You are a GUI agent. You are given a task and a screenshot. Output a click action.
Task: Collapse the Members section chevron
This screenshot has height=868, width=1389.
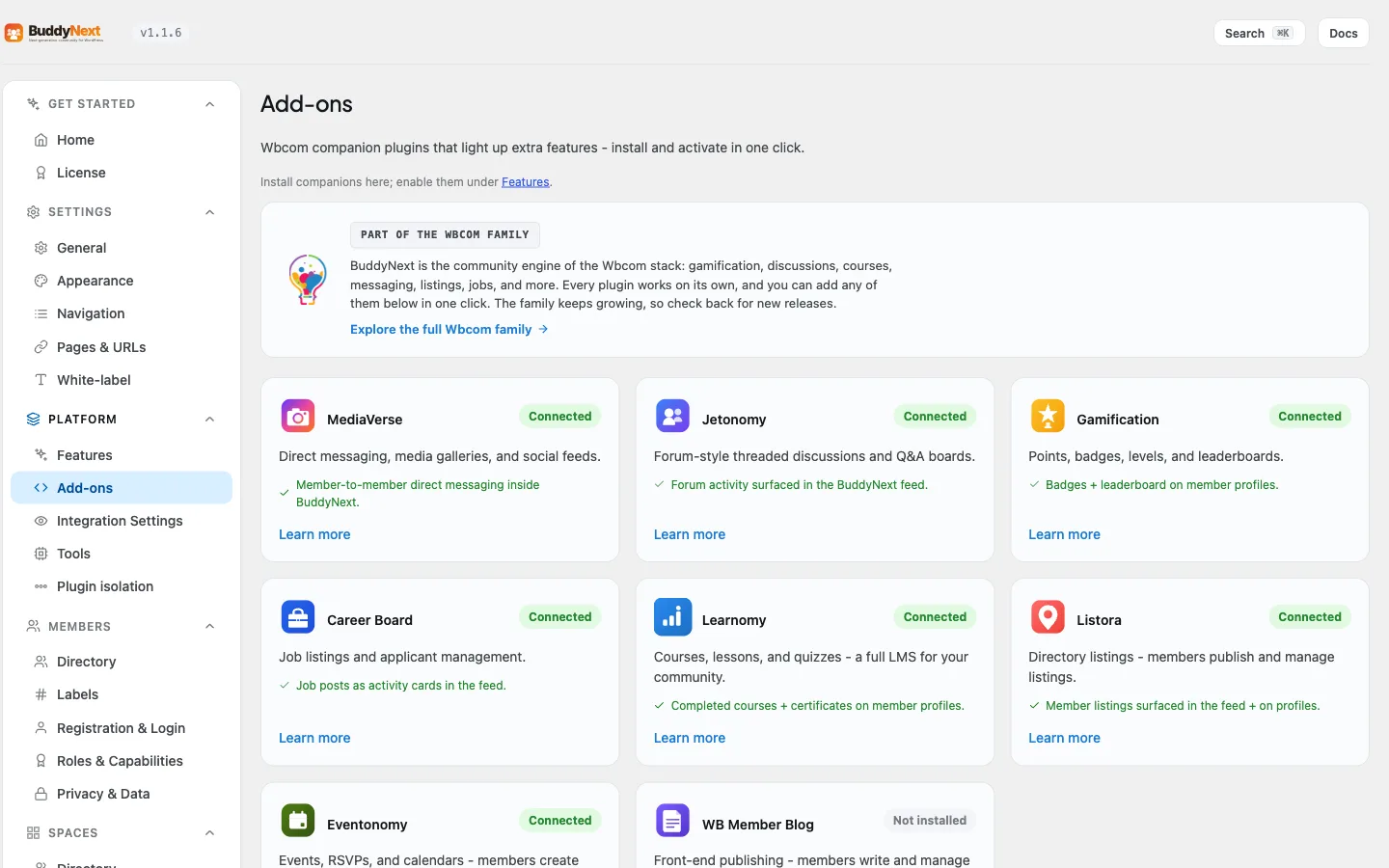pos(209,627)
